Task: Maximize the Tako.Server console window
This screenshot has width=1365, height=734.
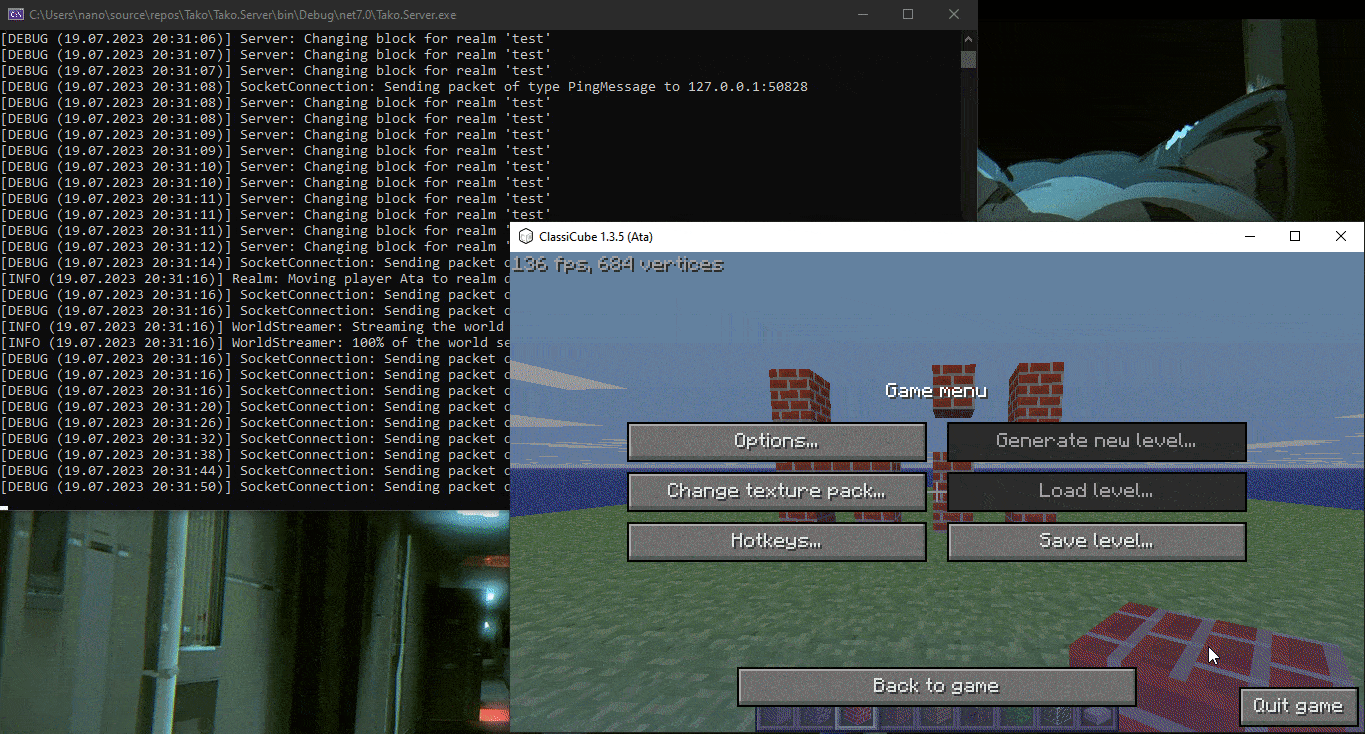Action: tap(908, 14)
